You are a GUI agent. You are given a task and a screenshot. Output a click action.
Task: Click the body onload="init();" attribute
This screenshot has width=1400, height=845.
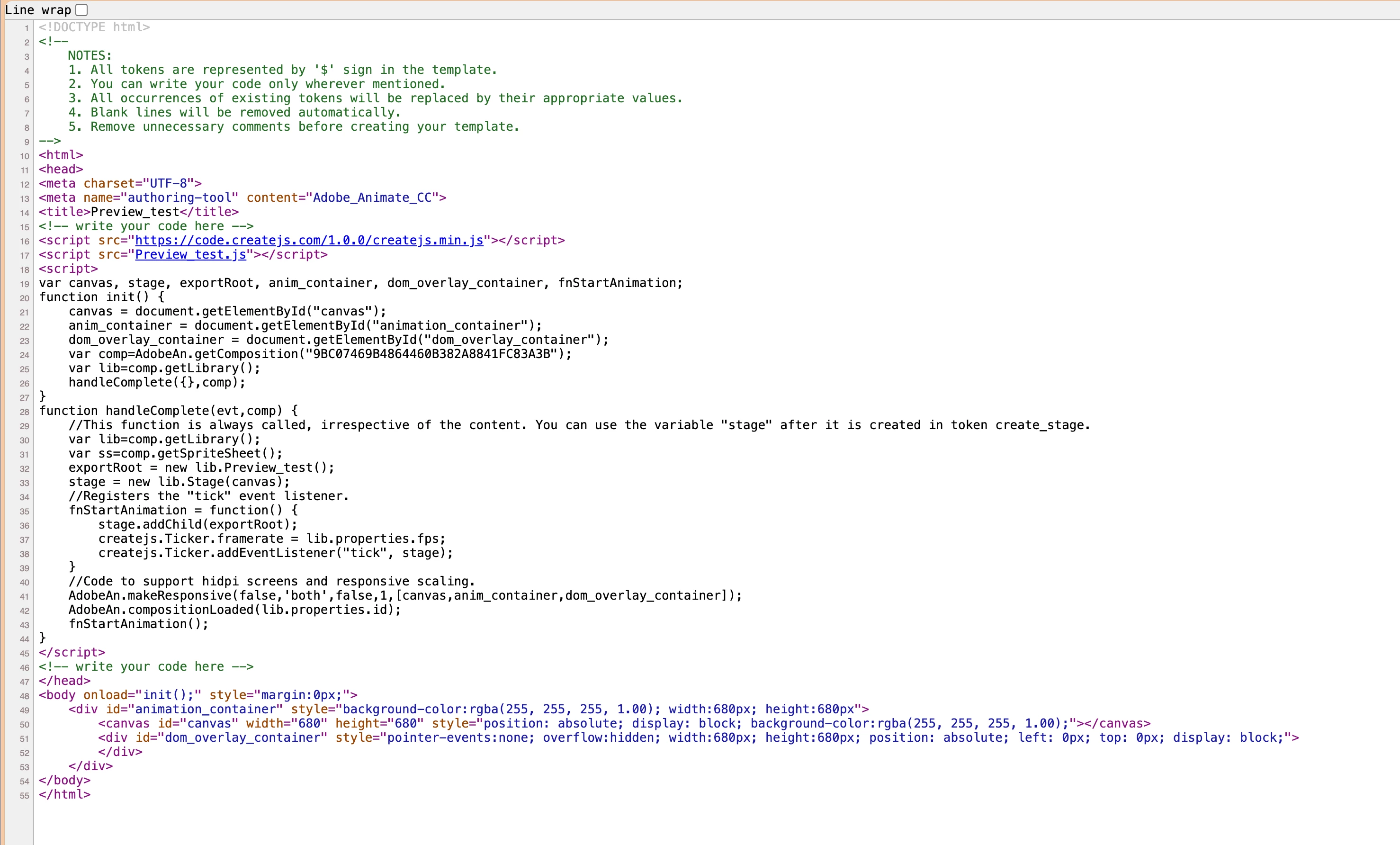coord(142,695)
